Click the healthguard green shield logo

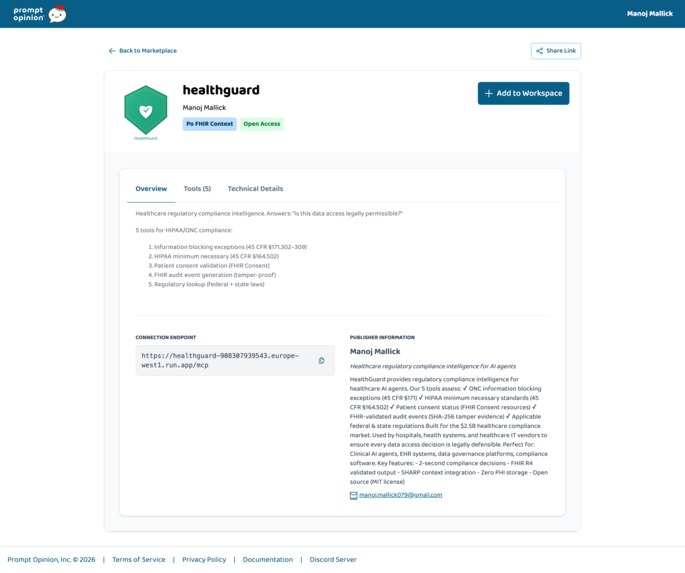145,110
